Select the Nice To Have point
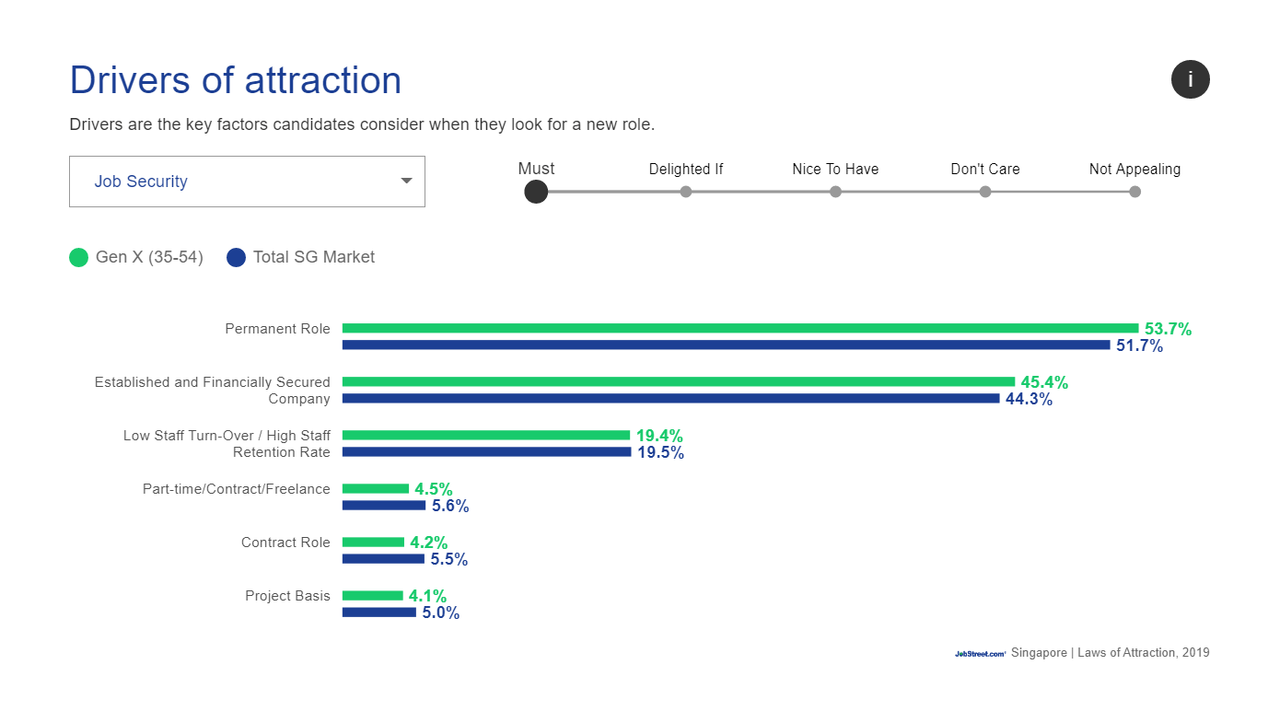The width and height of the screenshot is (1280, 713). 835,191
